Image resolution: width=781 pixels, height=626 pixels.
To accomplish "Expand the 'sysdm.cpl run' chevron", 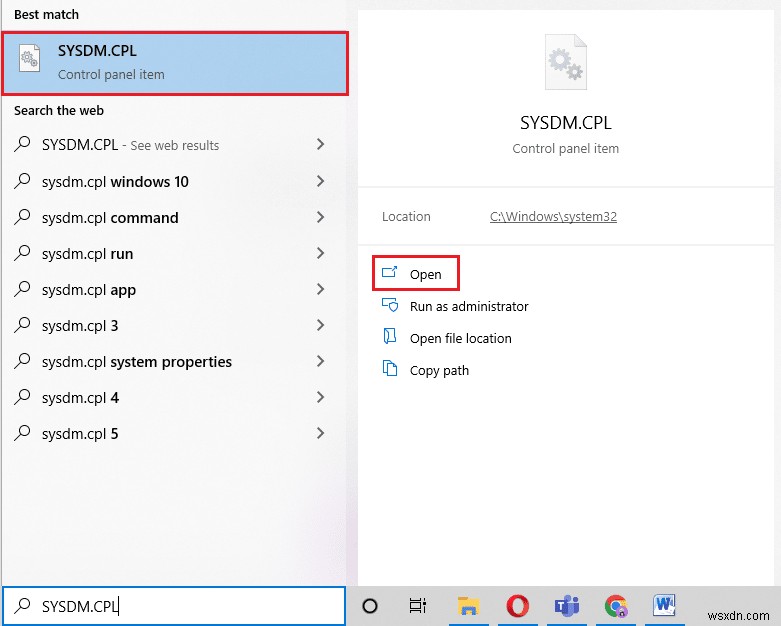I will pyautogui.click(x=320, y=253).
